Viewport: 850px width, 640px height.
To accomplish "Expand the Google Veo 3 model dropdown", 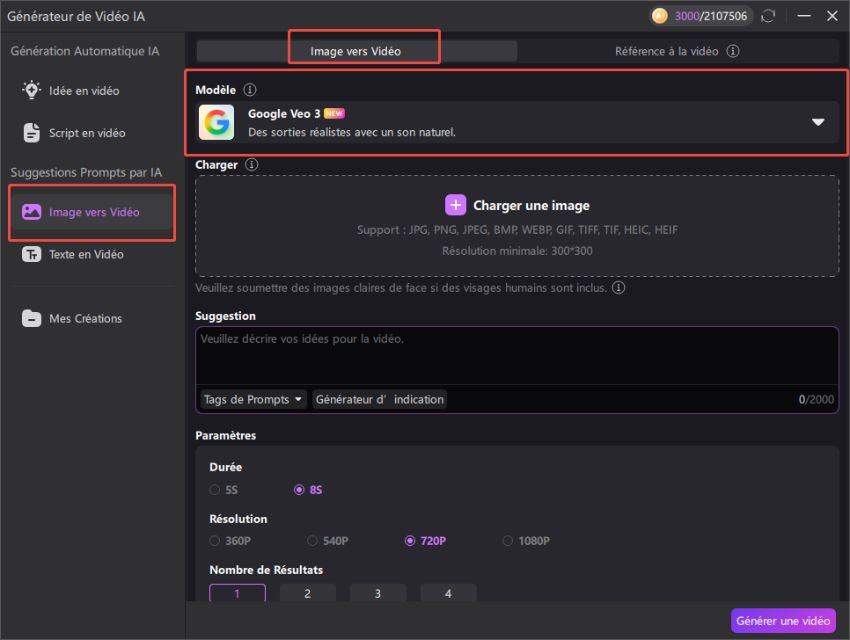I will point(818,122).
